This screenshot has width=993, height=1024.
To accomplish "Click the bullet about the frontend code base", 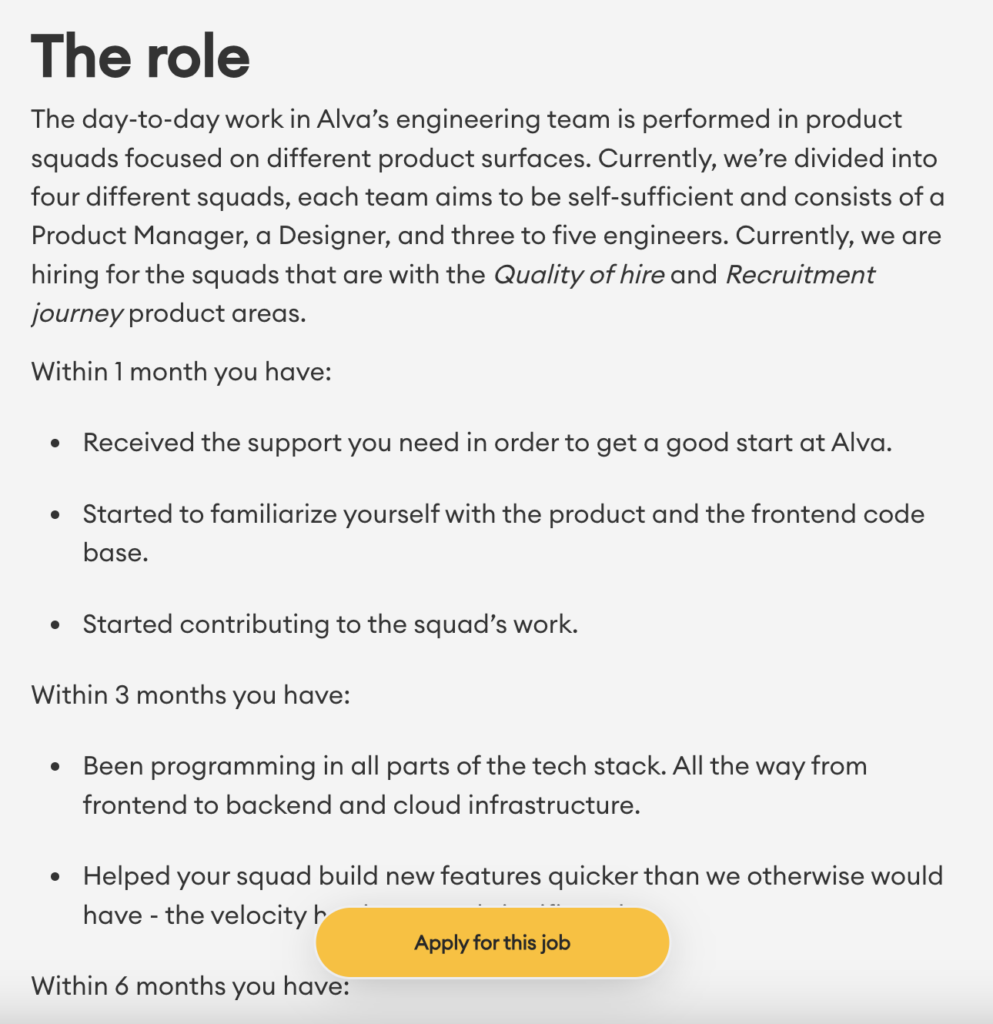I will 502,514.
